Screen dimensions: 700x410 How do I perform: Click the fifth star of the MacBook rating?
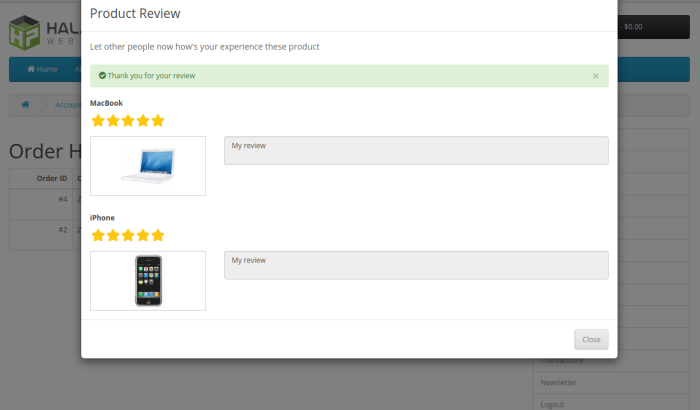pos(158,121)
